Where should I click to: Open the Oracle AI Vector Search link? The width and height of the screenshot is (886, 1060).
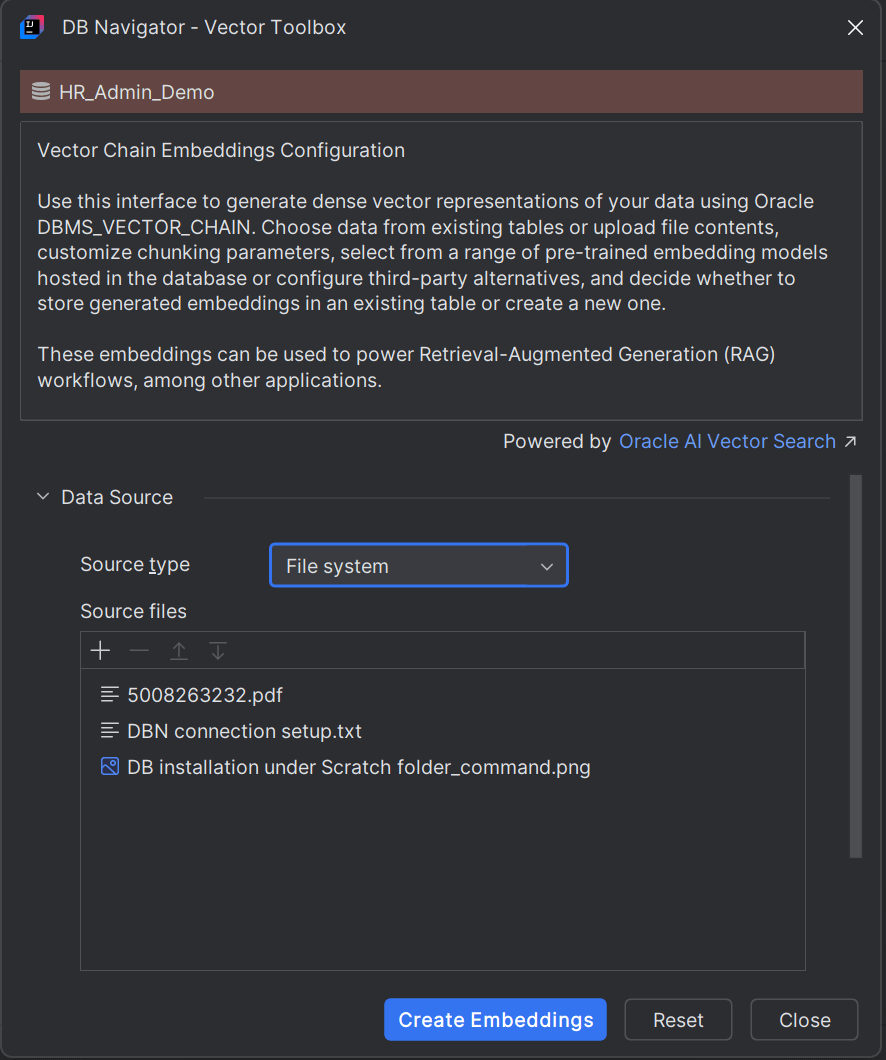point(727,440)
